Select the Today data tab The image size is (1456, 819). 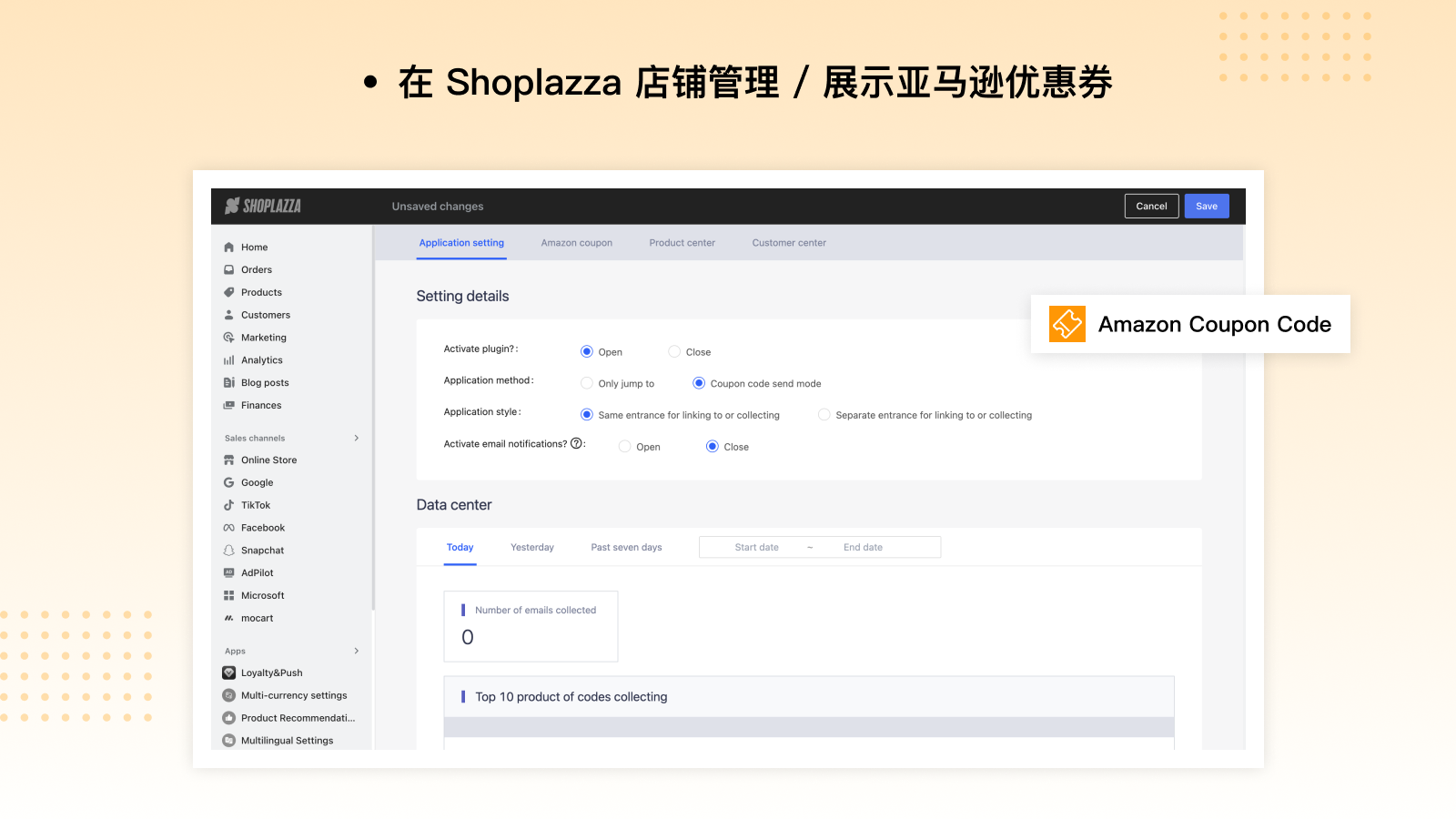pyautogui.click(x=460, y=548)
